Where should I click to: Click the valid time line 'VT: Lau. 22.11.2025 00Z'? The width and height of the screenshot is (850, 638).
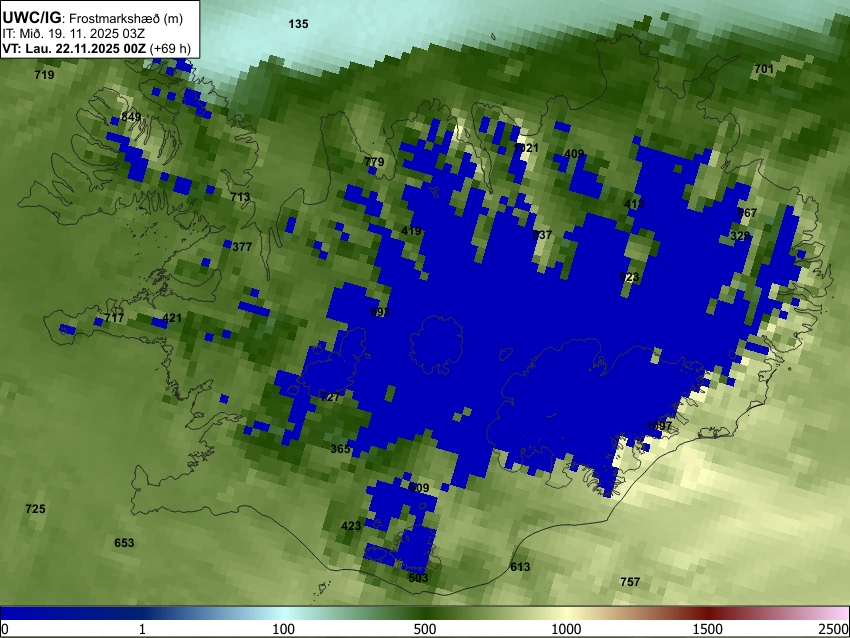74,48
